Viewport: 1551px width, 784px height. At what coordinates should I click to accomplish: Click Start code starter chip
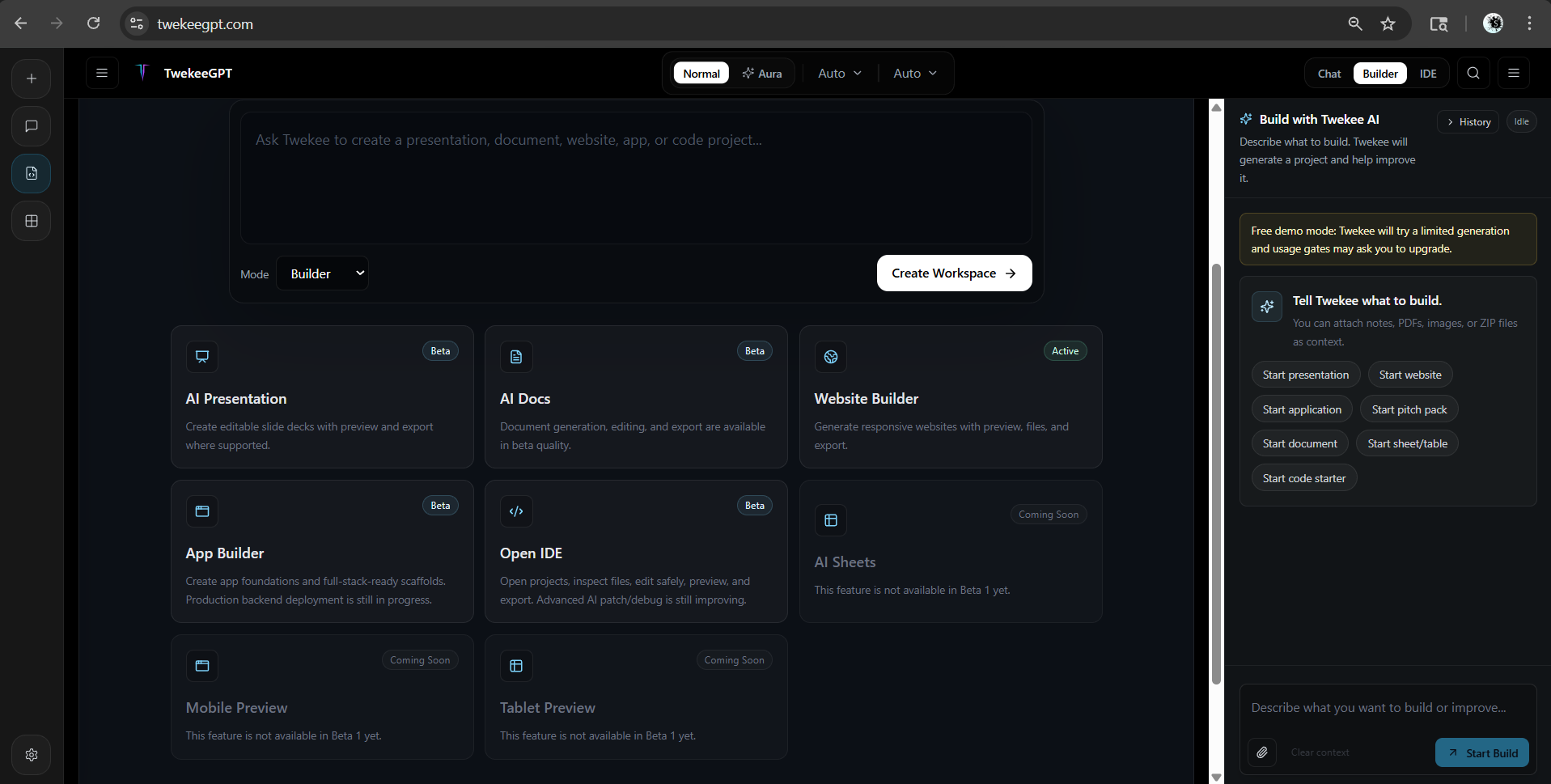(1304, 478)
